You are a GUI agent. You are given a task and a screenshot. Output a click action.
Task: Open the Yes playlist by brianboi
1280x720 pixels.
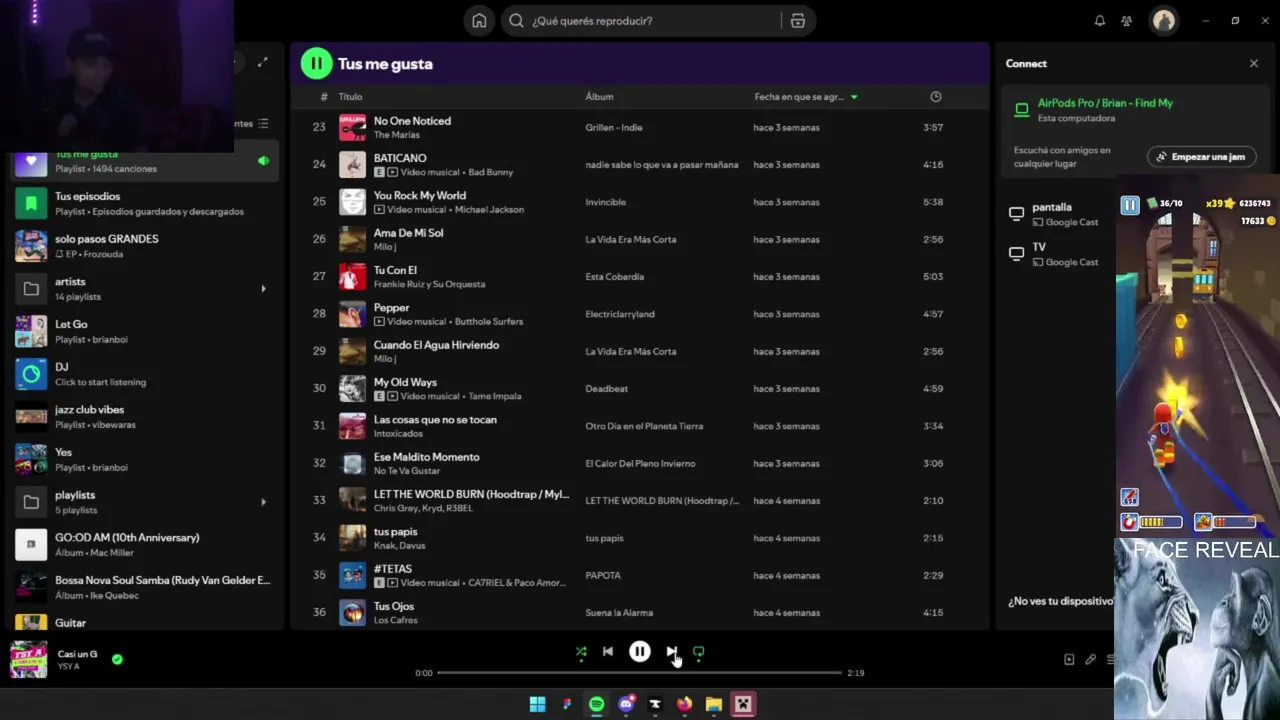click(146, 459)
